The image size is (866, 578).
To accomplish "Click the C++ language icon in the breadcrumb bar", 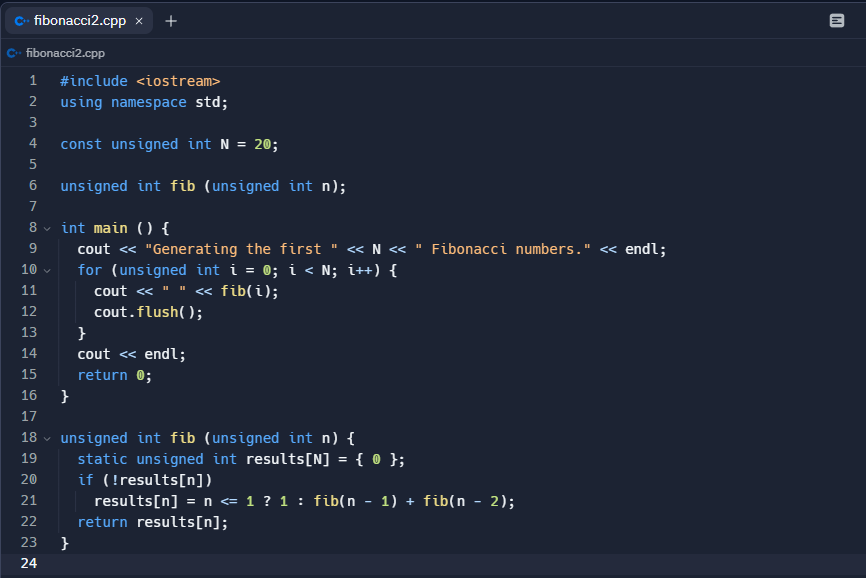I will 13,53.
